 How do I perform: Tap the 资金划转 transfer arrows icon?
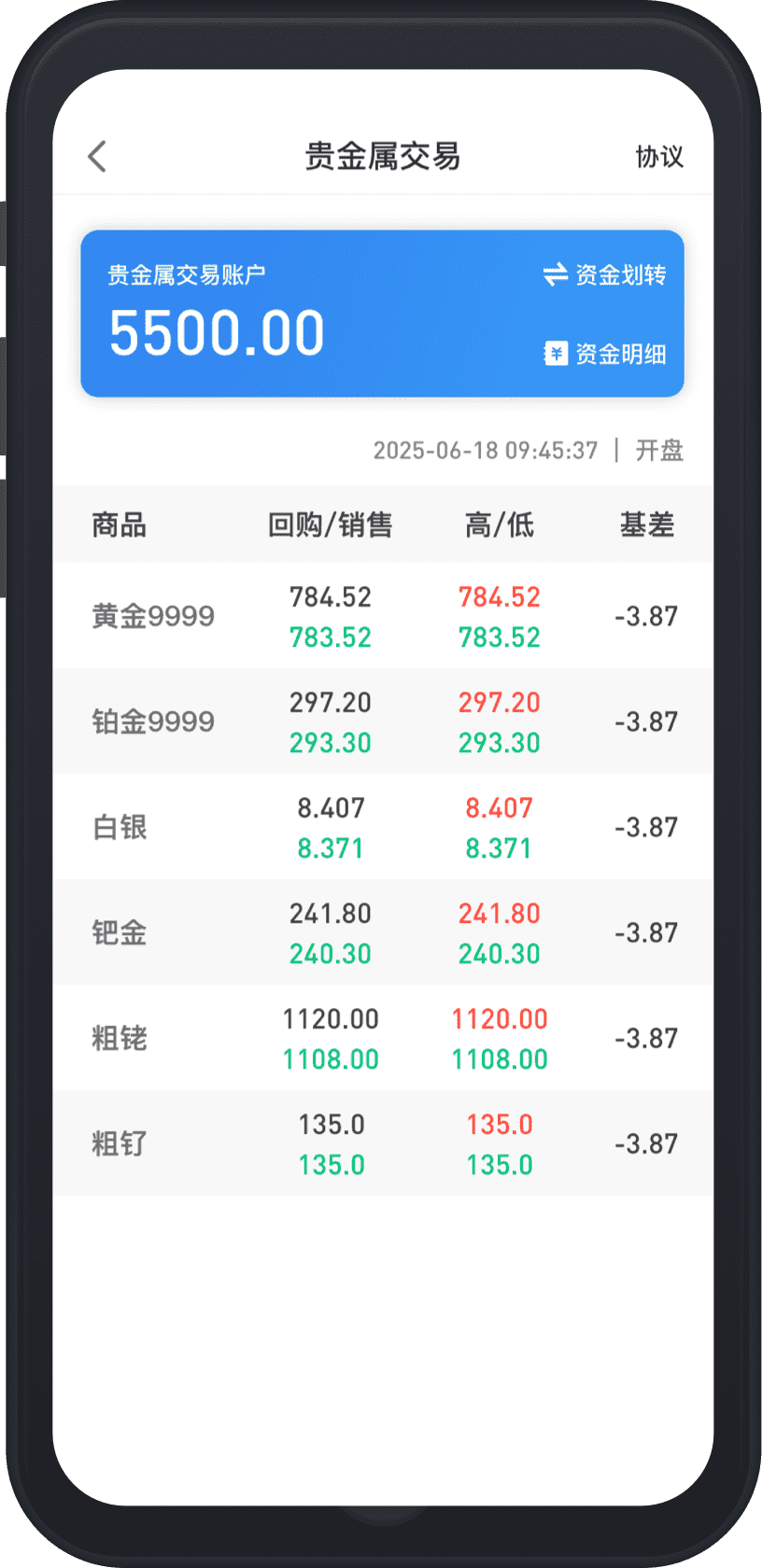(556, 274)
